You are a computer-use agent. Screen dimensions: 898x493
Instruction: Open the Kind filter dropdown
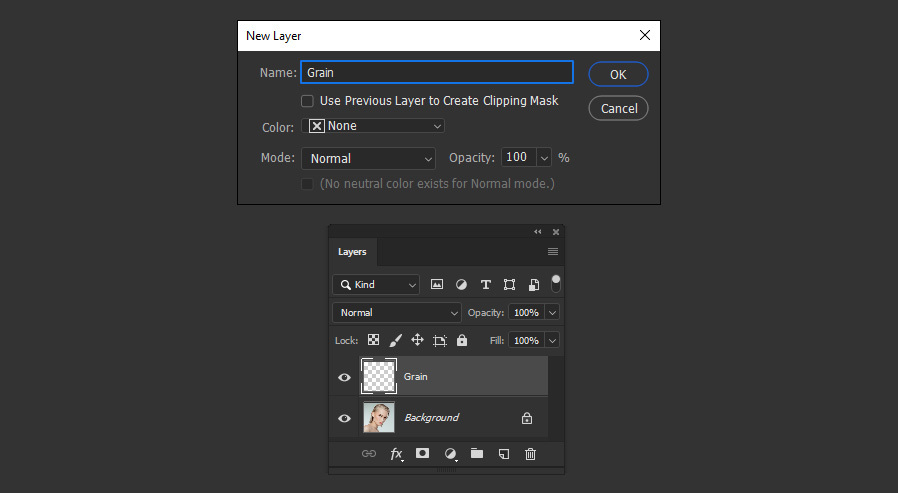376,285
